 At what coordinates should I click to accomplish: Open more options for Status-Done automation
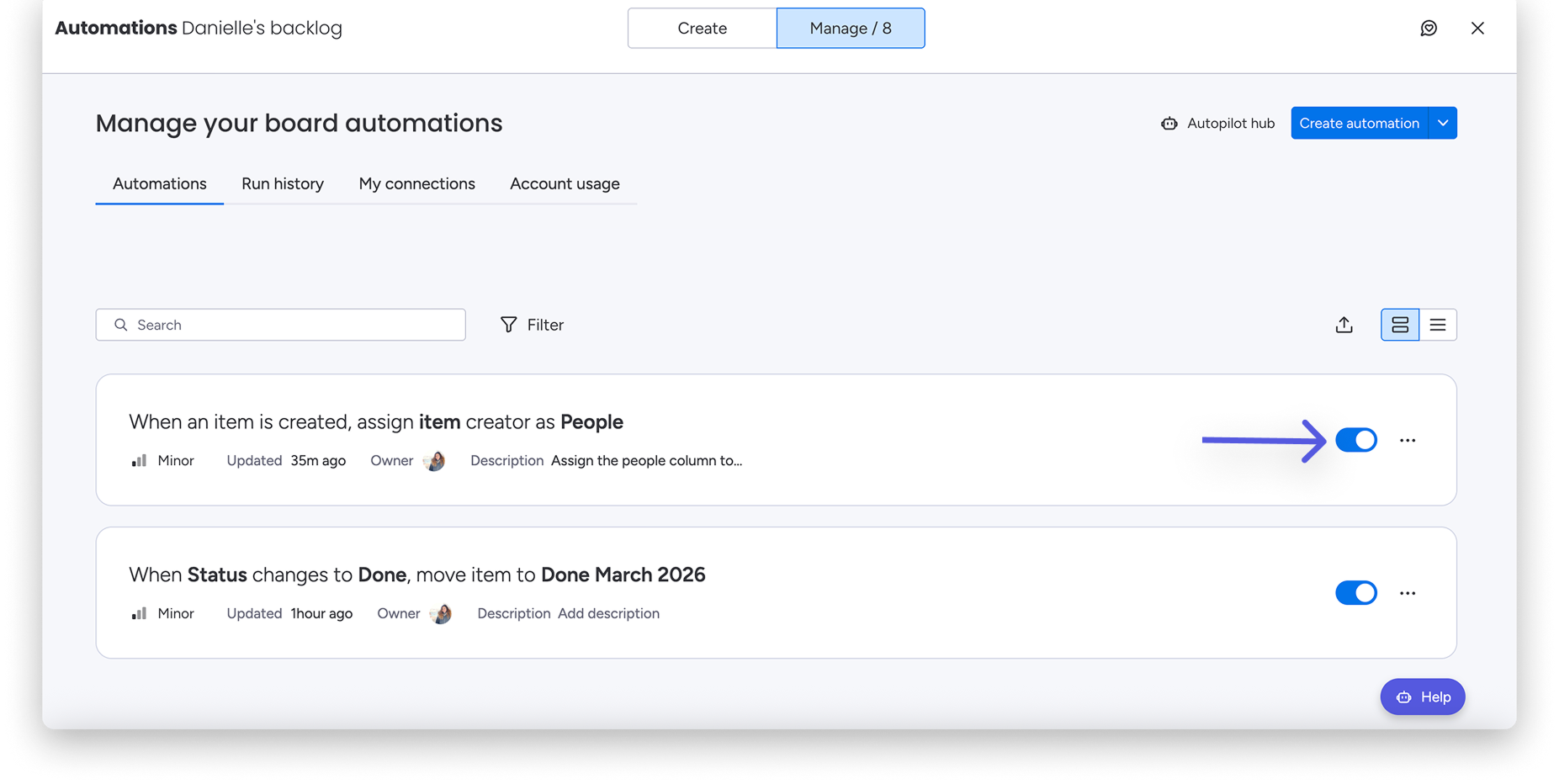pos(1408,593)
